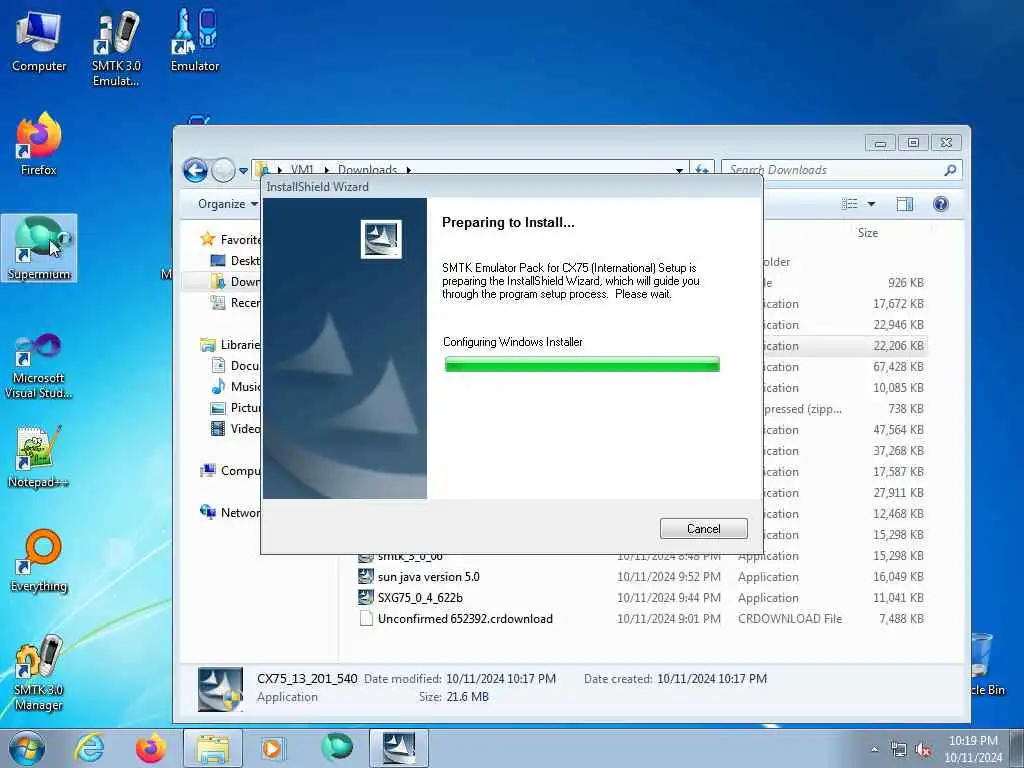This screenshot has width=1024, height=768.
Task: Toggle the Explorer preview pane
Action: click(904, 204)
